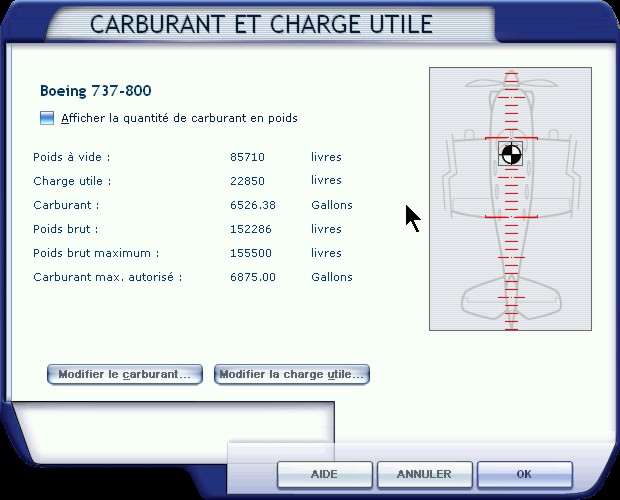Viewport: 620px width, 500px height.
Task: Click the center of gravity marker icon
Action: [510, 154]
